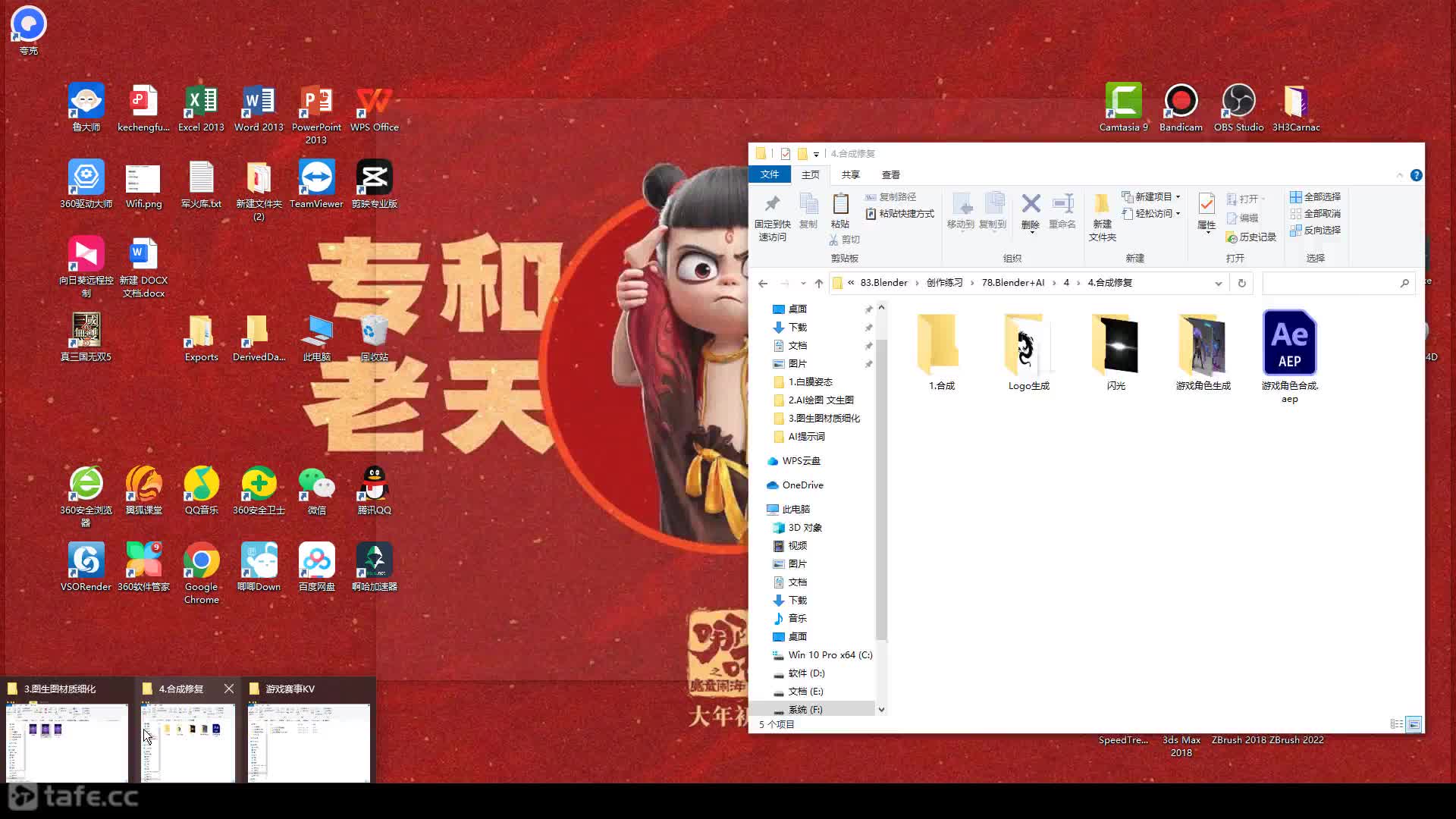This screenshot has height=819, width=1456.
Task: Close the 4.合成修复 taskbar preview
Action: [228, 688]
